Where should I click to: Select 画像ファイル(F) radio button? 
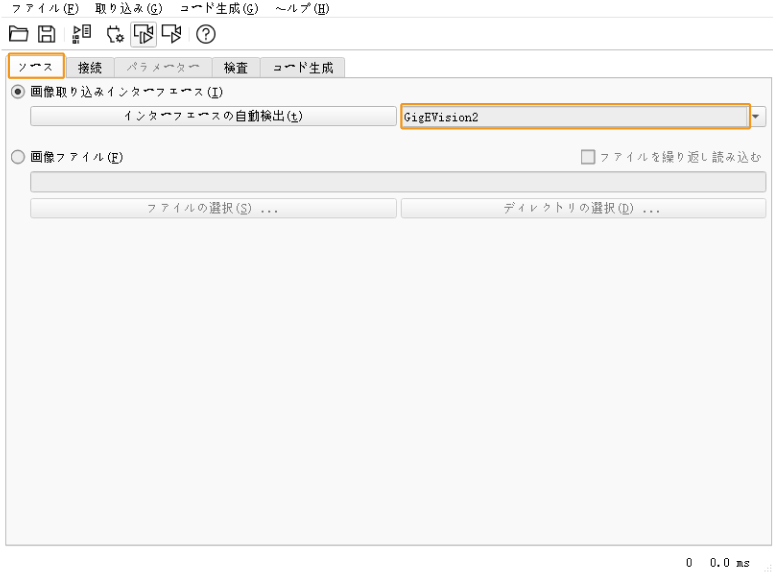point(18,157)
